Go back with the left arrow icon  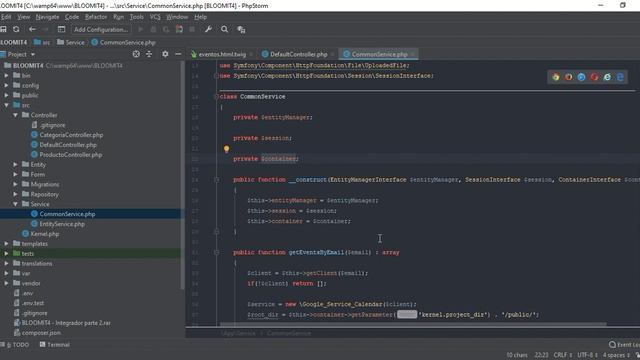pyautogui.click(x=32, y=29)
